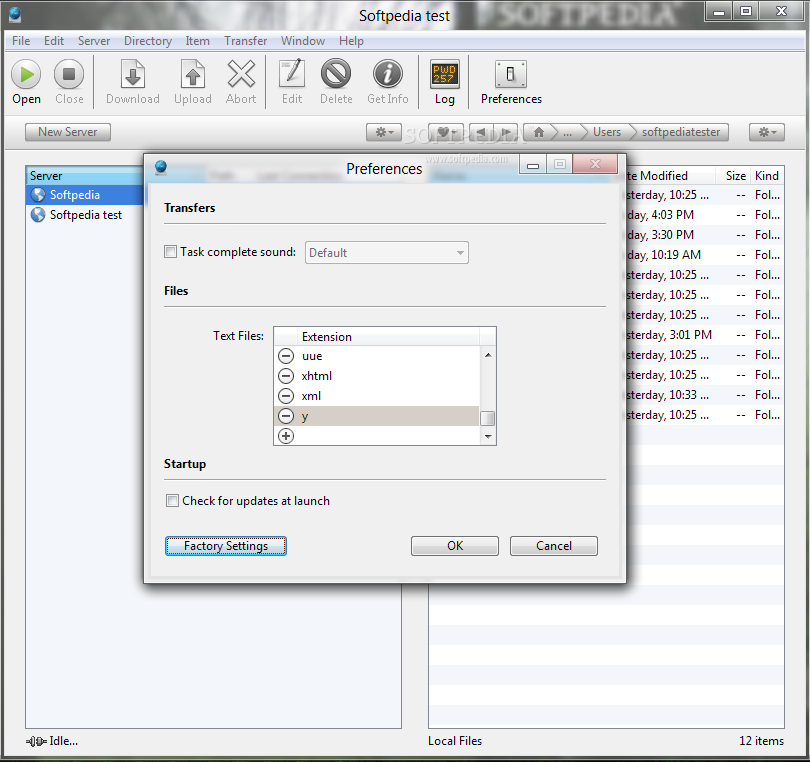Viewport: 810px width, 762px height.
Task: Click the home folder breadcrumb icon
Action: pos(539,132)
